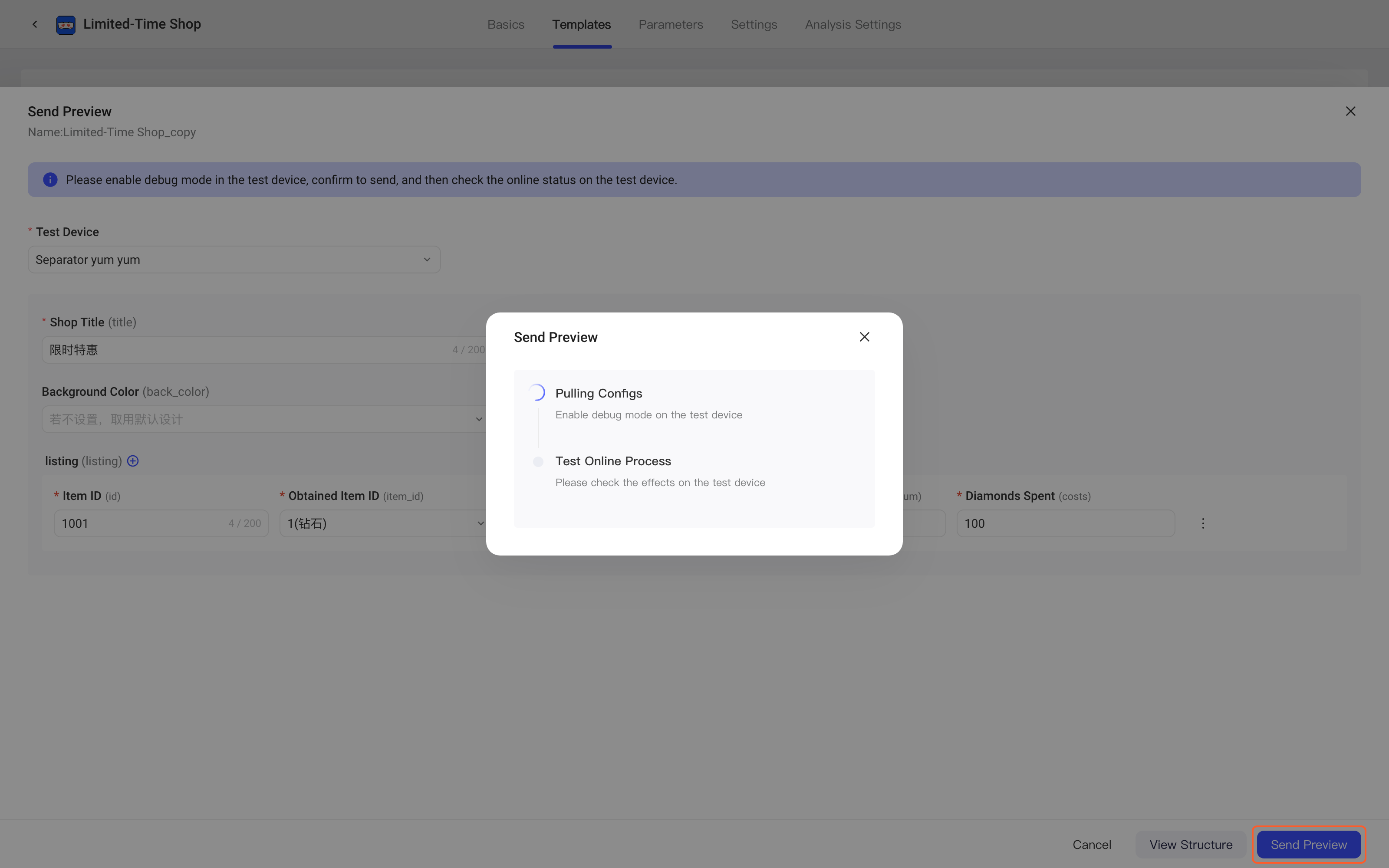Switch to the Basics tab

pos(506,25)
